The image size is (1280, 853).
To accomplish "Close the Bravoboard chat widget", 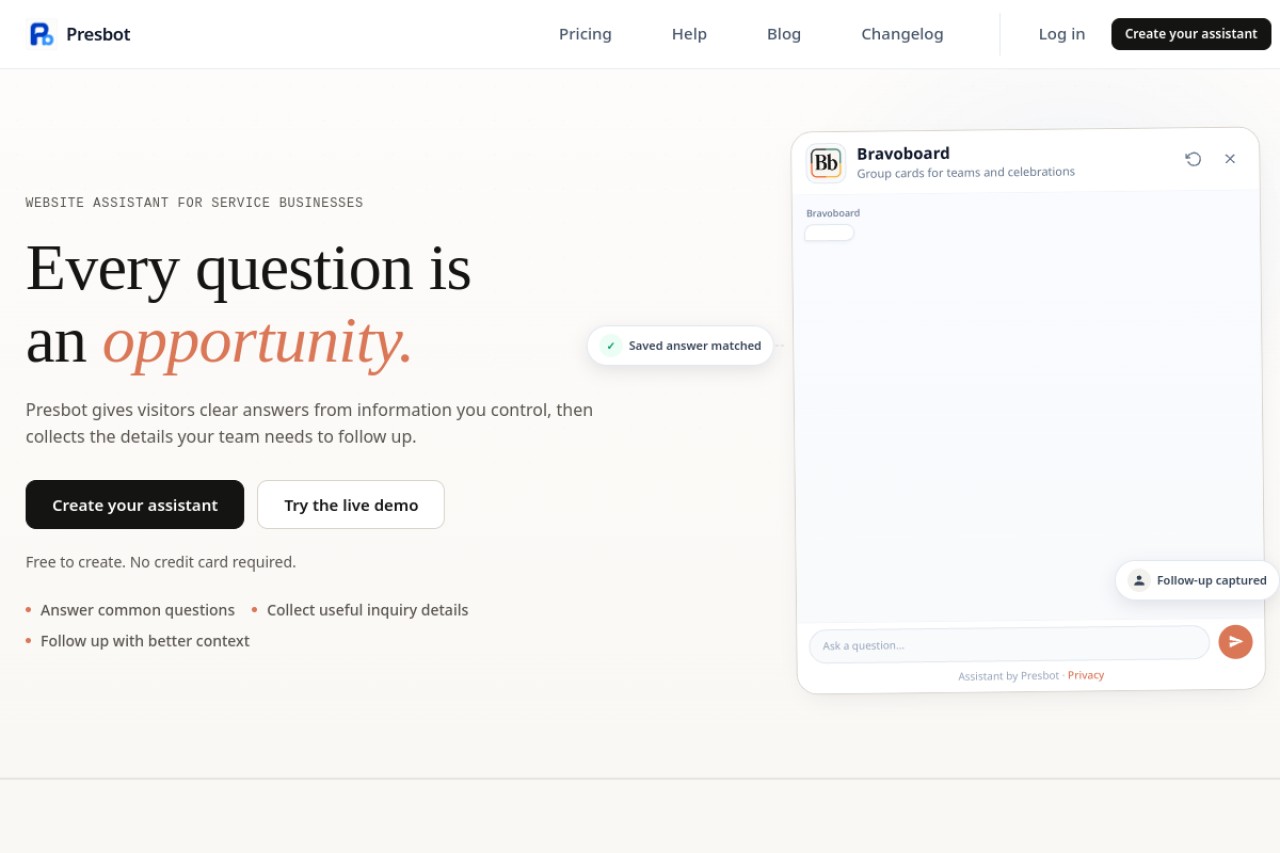I will click(x=1230, y=159).
